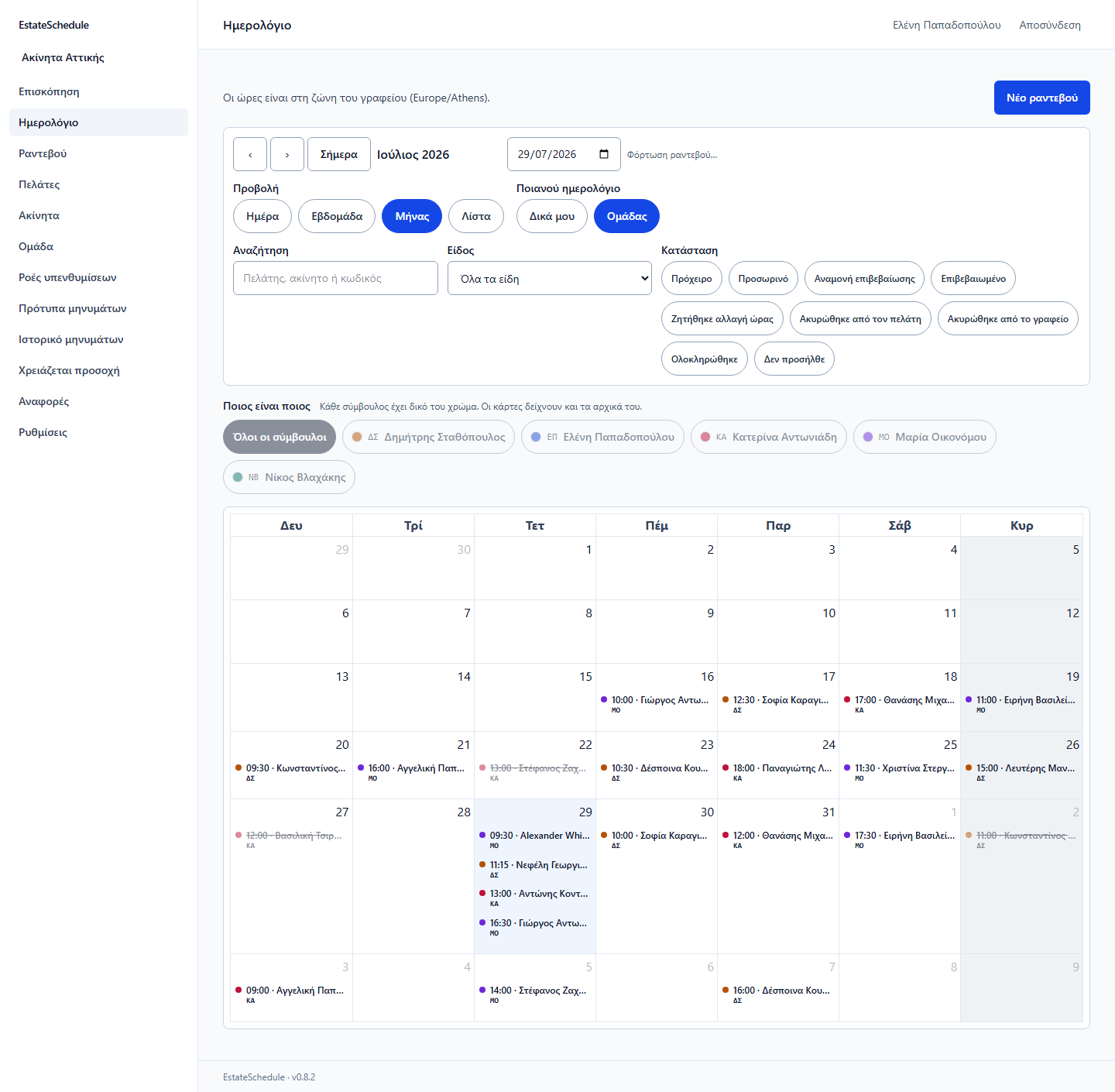This screenshot has width=1115, height=1092.
Task: Open 16:00 Αγγελική Παπ... appointment on the 21st
Action: tap(413, 772)
